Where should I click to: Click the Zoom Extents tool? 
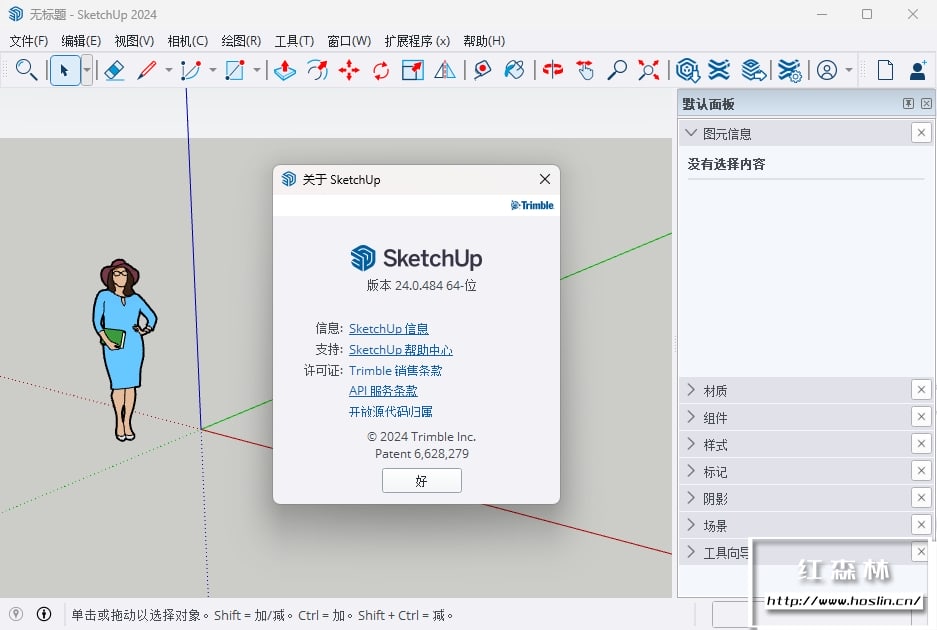pos(648,70)
